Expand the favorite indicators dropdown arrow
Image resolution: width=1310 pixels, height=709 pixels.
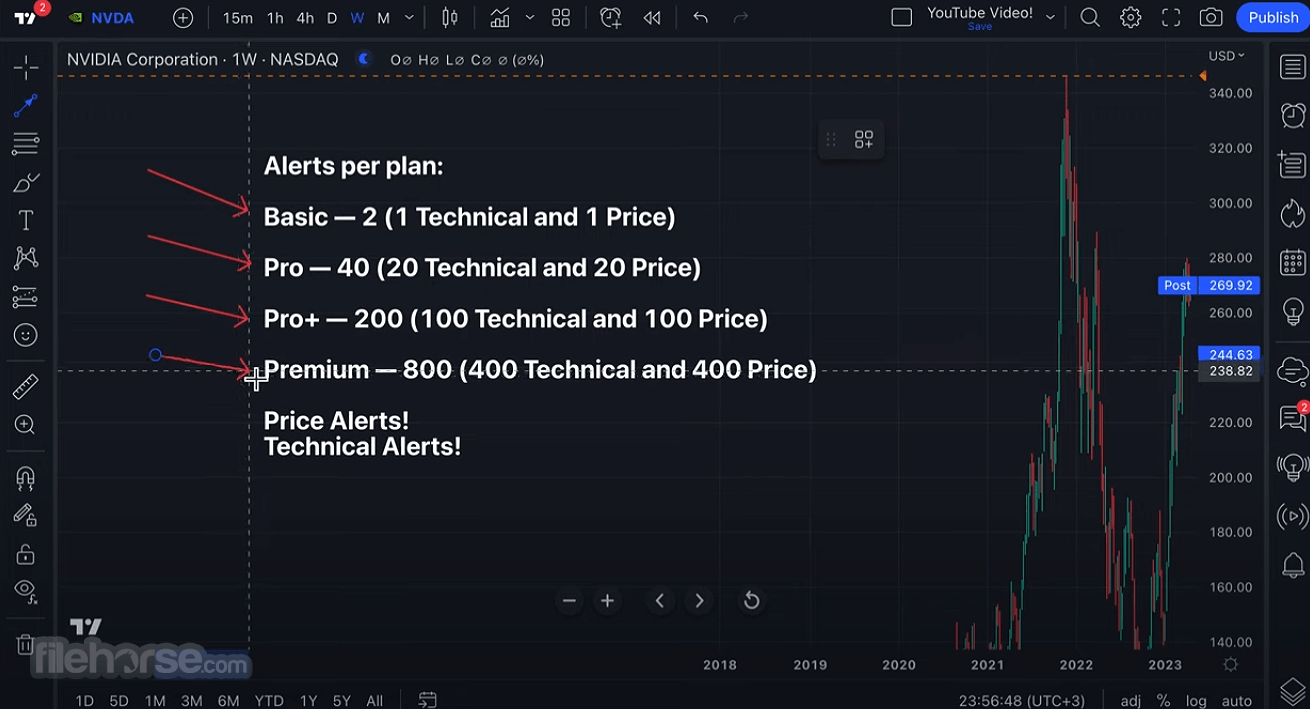pyautogui.click(x=530, y=18)
